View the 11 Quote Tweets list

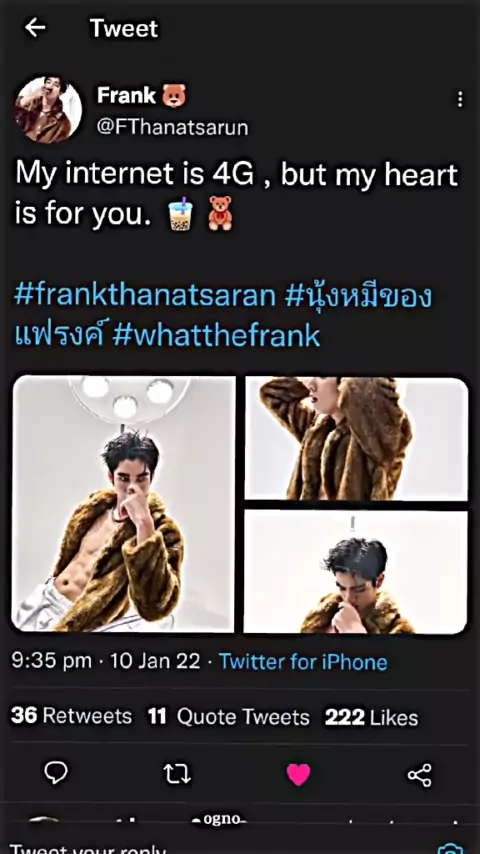(x=228, y=717)
